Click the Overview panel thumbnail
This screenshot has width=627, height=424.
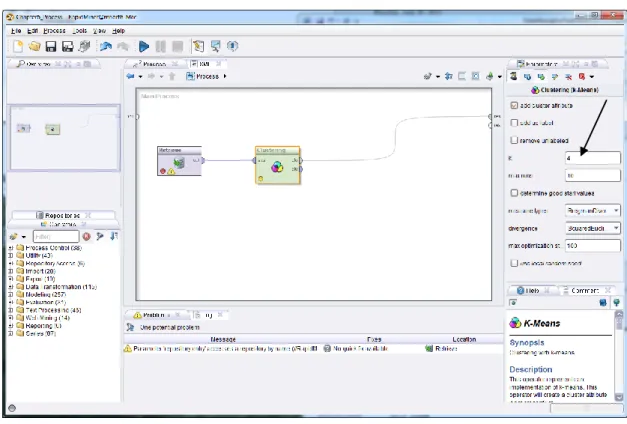point(65,138)
